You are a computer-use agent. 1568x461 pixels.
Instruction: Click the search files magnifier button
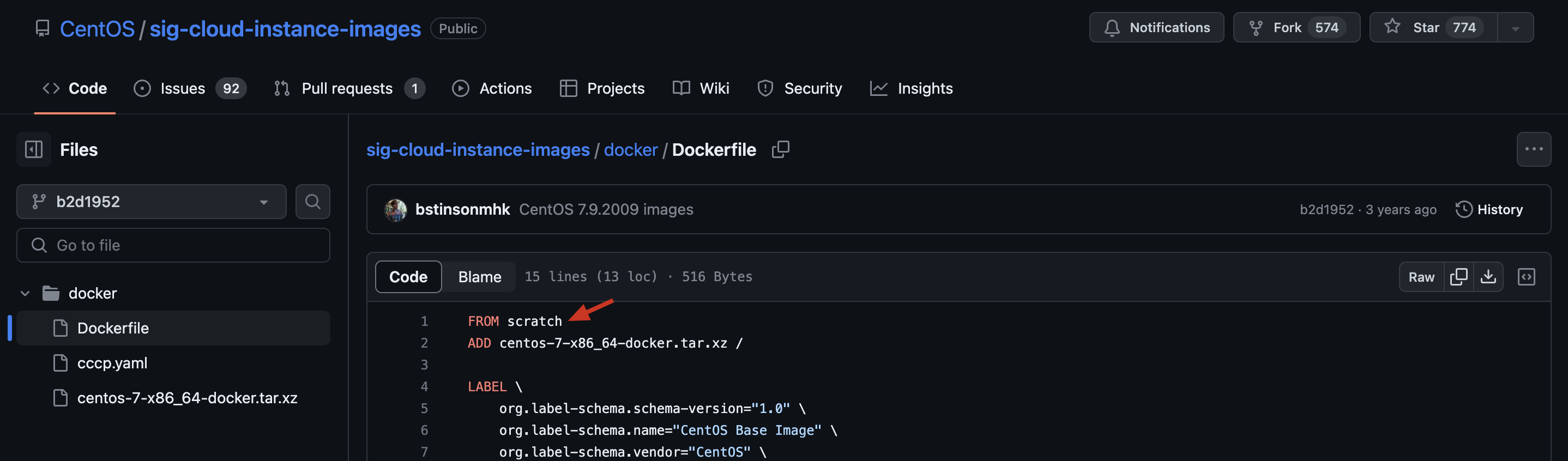(312, 201)
